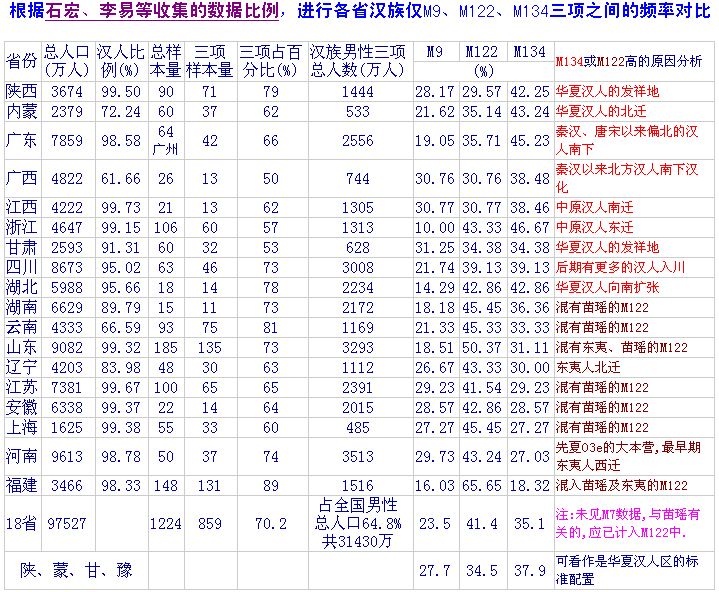Viewport: 719px width, 592px height.
Task: Click the 陕、蒙、甘、豫 row label
Action: pos(76,570)
